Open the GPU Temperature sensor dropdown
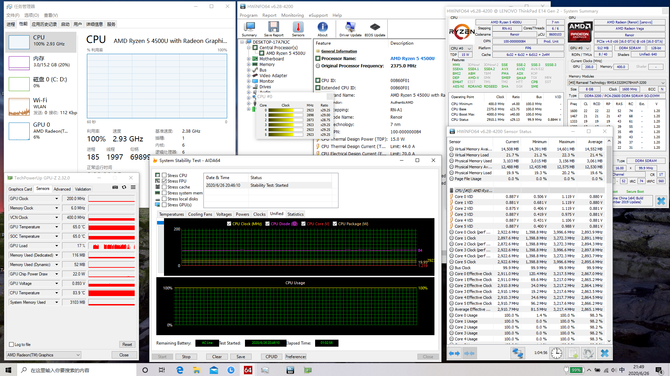670x376 pixels. pos(56,227)
